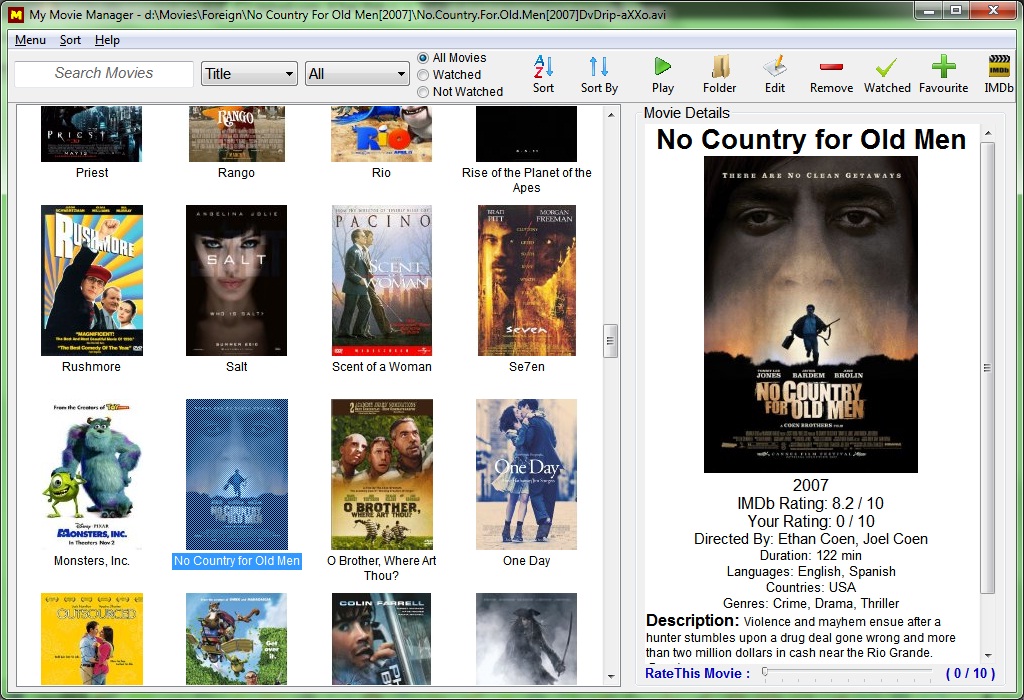Open the Sort menu
Image resolution: width=1024 pixels, height=700 pixels.
pyautogui.click(x=70, y=40)
